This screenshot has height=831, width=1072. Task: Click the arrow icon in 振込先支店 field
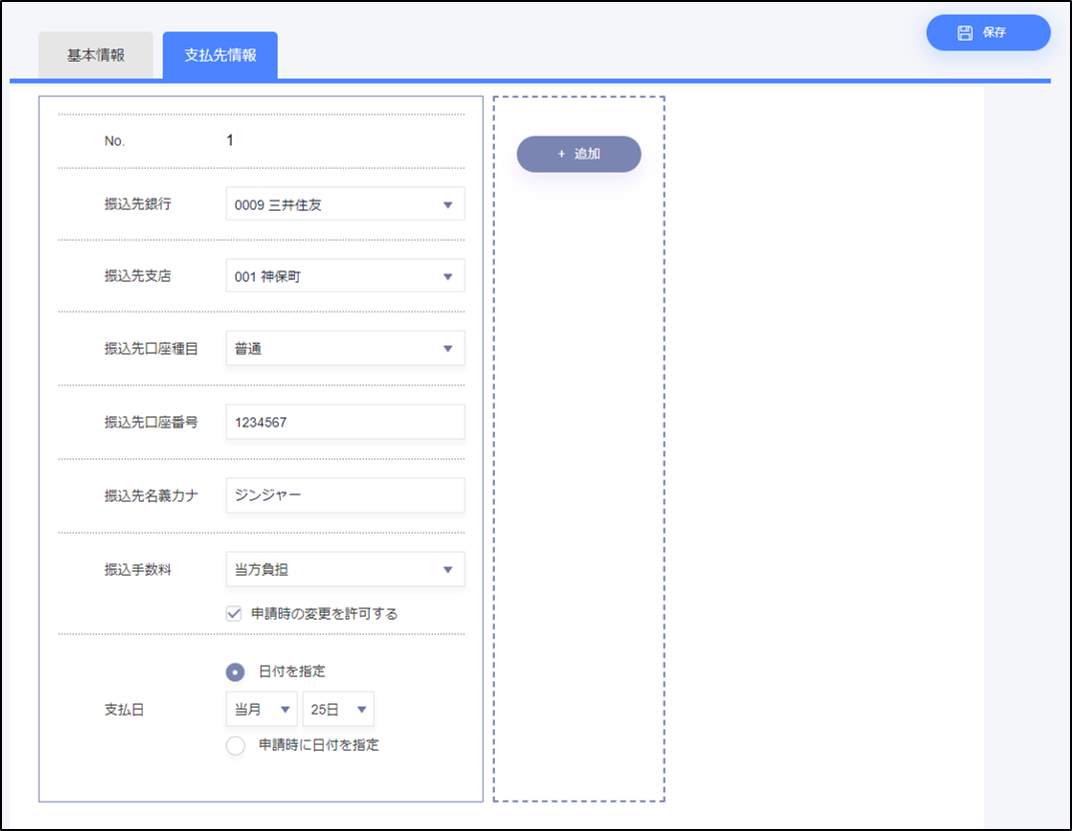(447, 277)
